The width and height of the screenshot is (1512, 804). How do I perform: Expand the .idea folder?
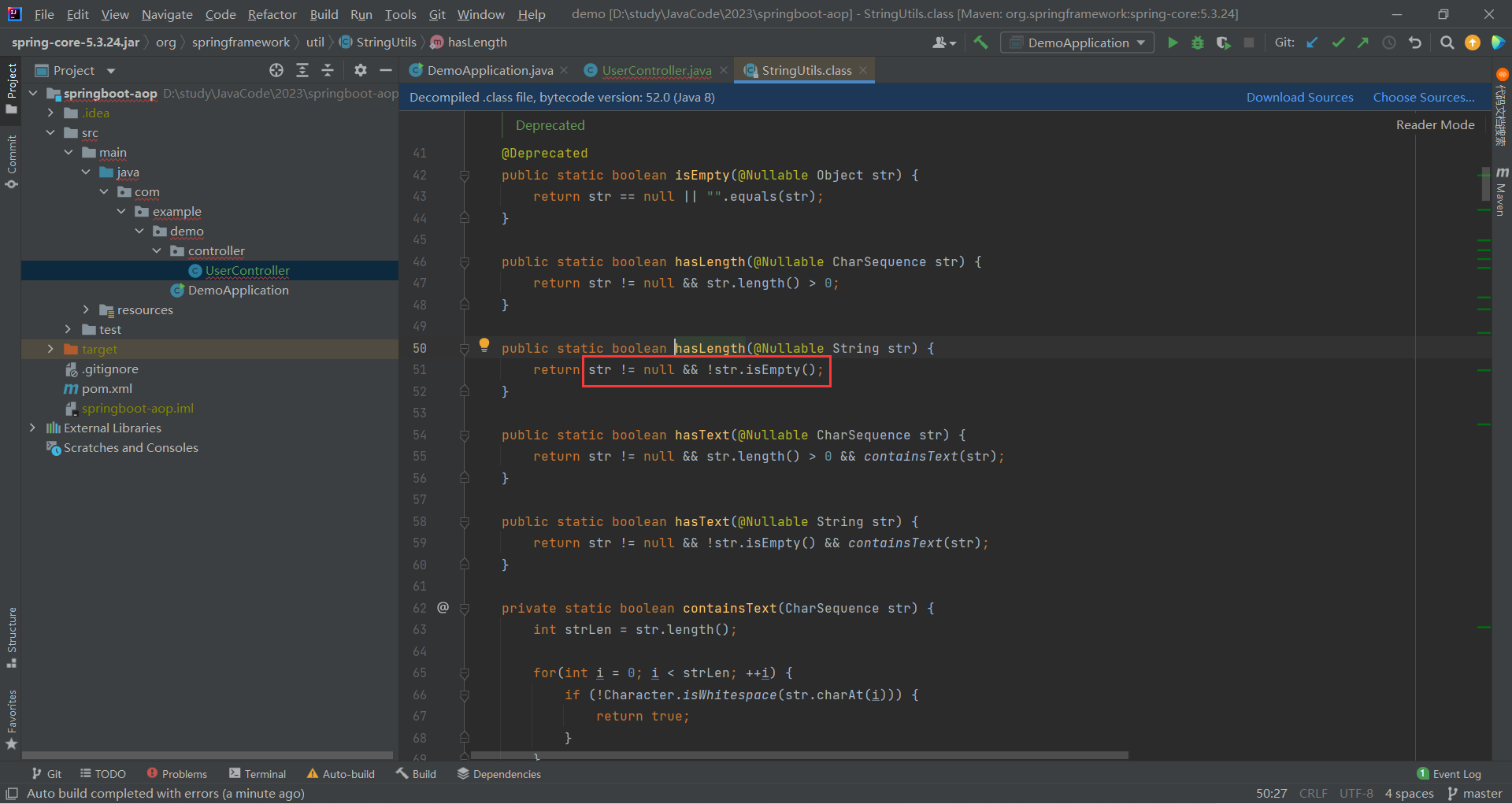coord(50,113)
